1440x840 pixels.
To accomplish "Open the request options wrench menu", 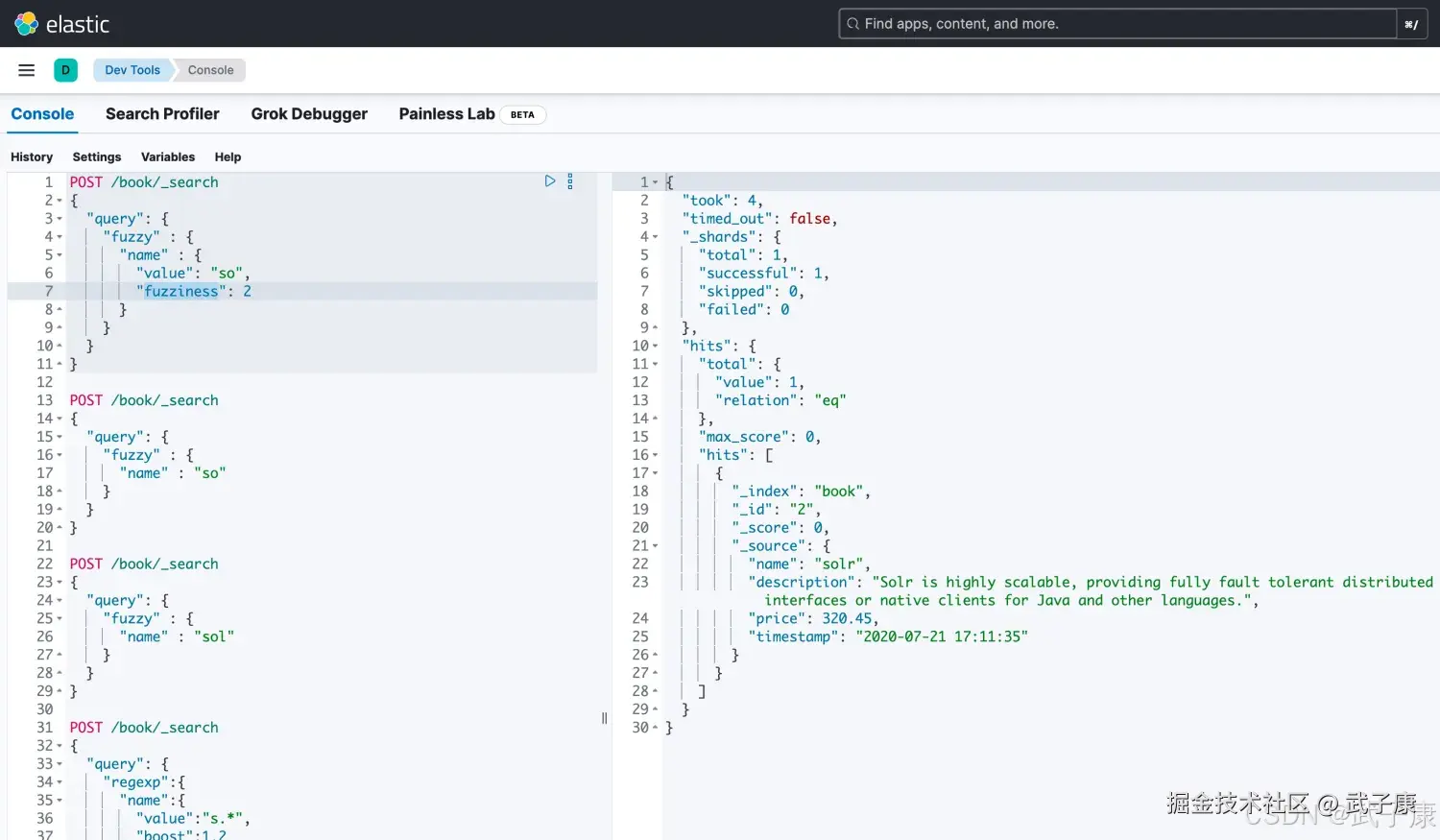I will [570, 180].
